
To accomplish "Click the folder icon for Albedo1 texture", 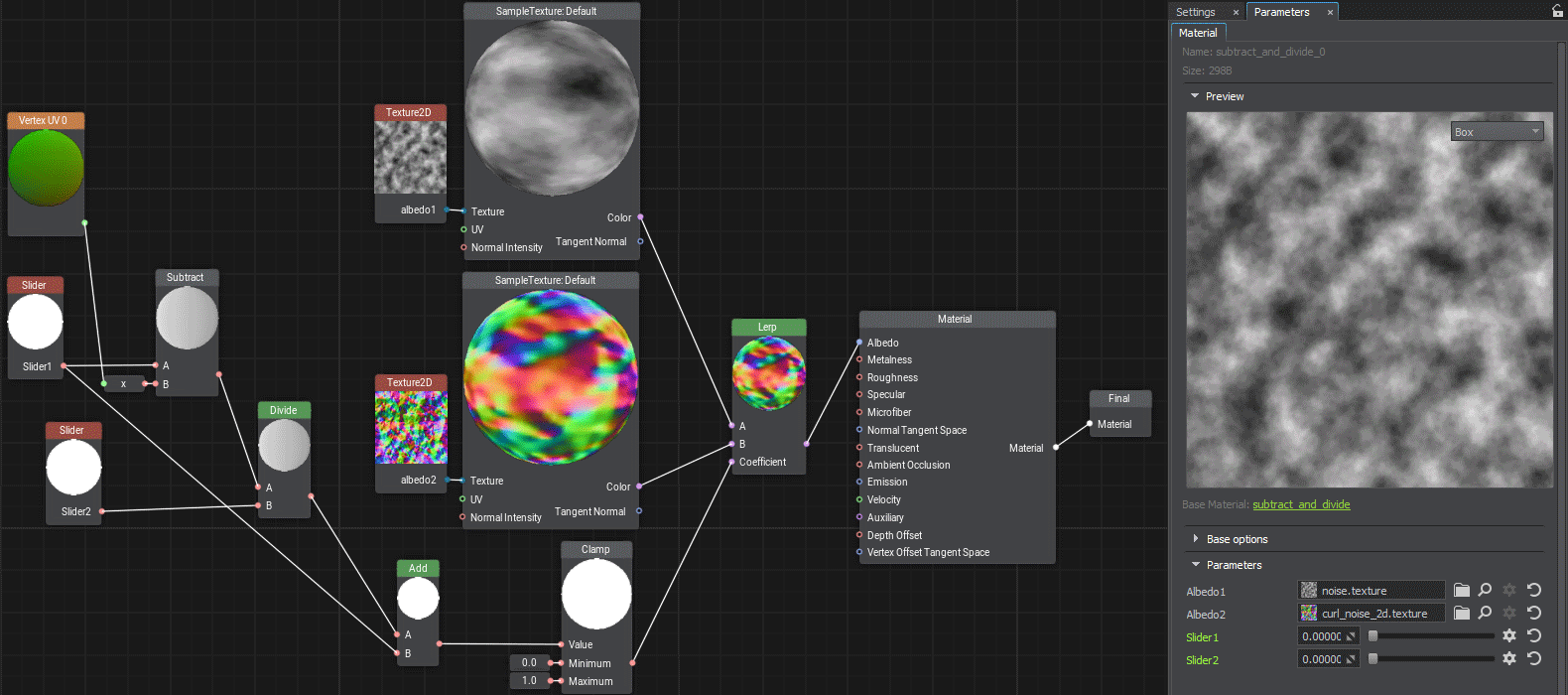I will click(1462, 590).
